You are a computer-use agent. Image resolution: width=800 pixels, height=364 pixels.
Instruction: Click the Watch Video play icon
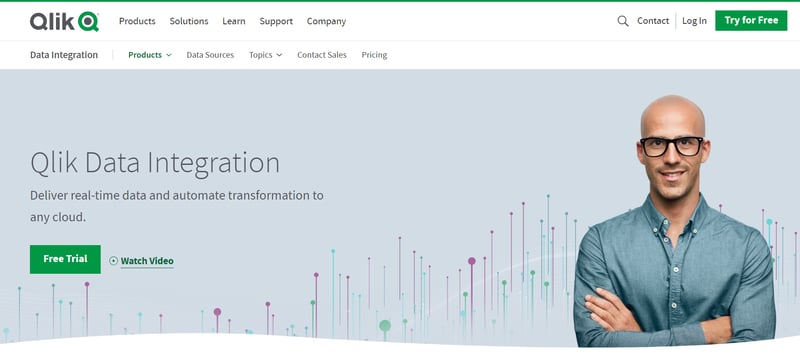coord(113,261)
